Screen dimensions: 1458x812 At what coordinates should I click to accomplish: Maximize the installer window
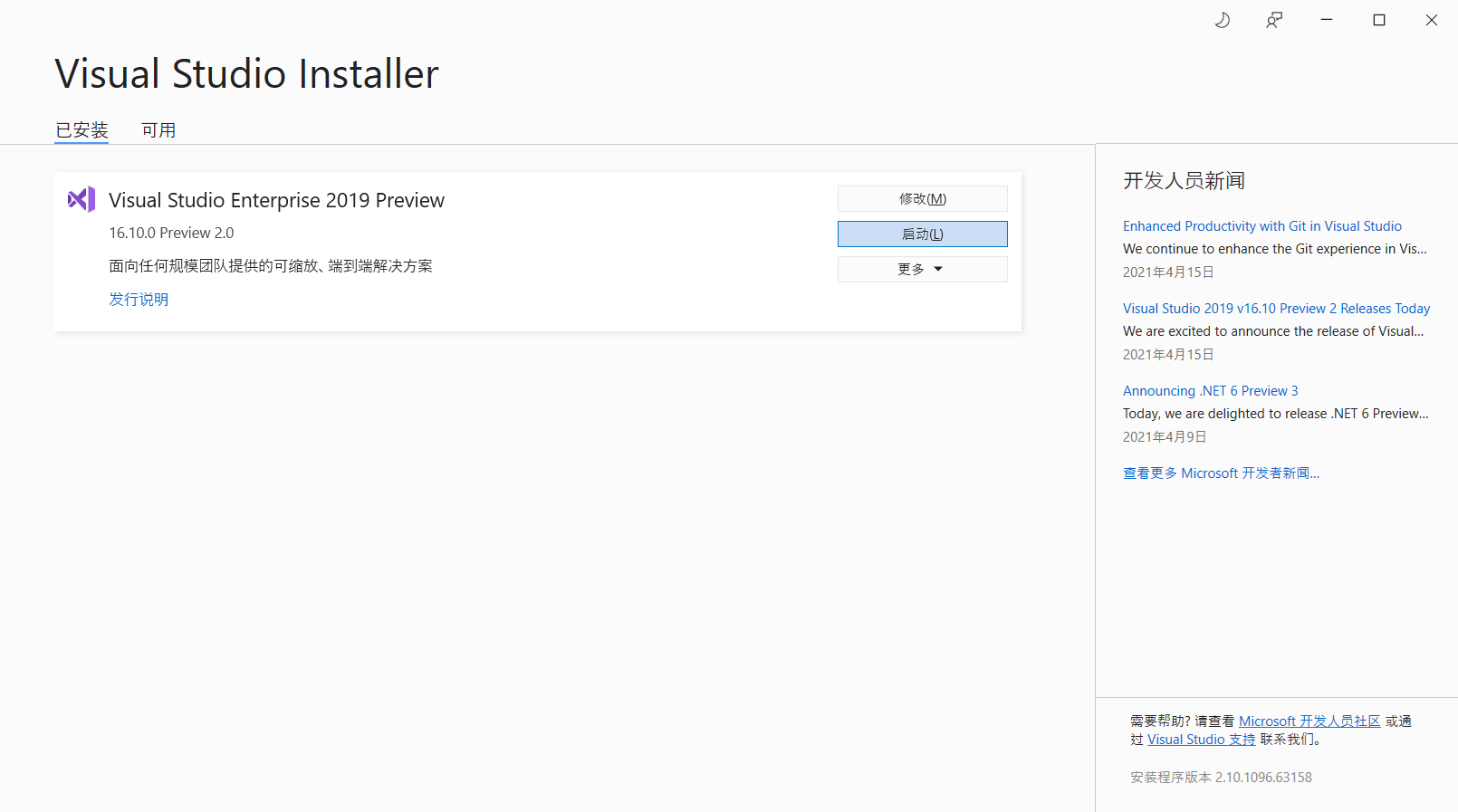[x=1379, y=20]
